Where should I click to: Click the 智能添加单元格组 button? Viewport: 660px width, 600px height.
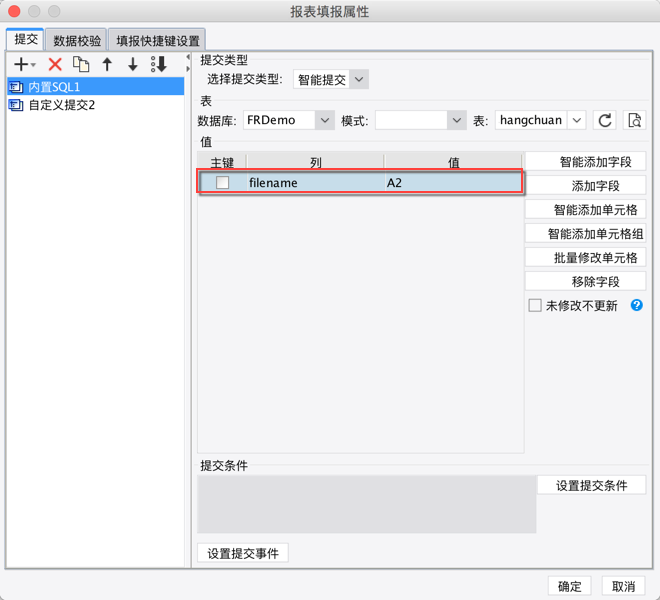(585, 234)
